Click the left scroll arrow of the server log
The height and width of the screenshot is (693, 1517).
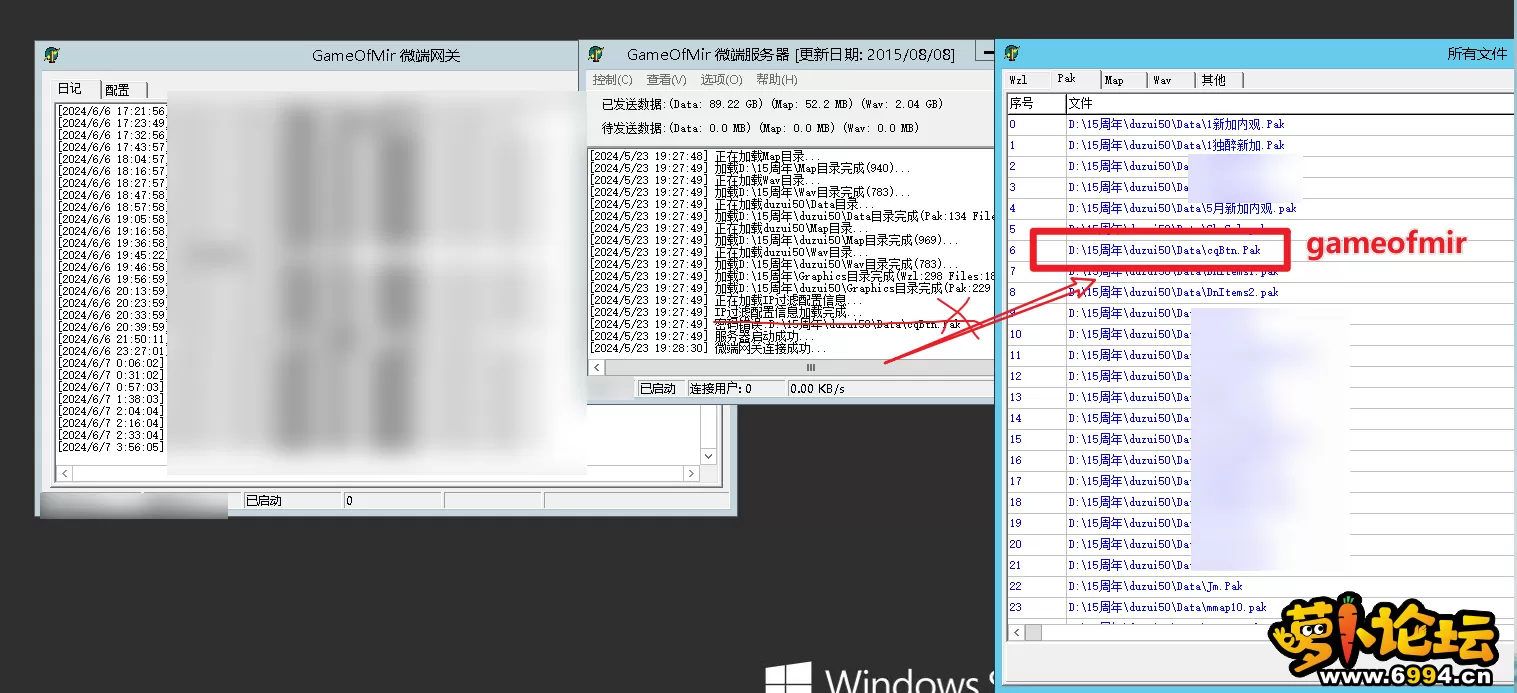tap(597, 368)
